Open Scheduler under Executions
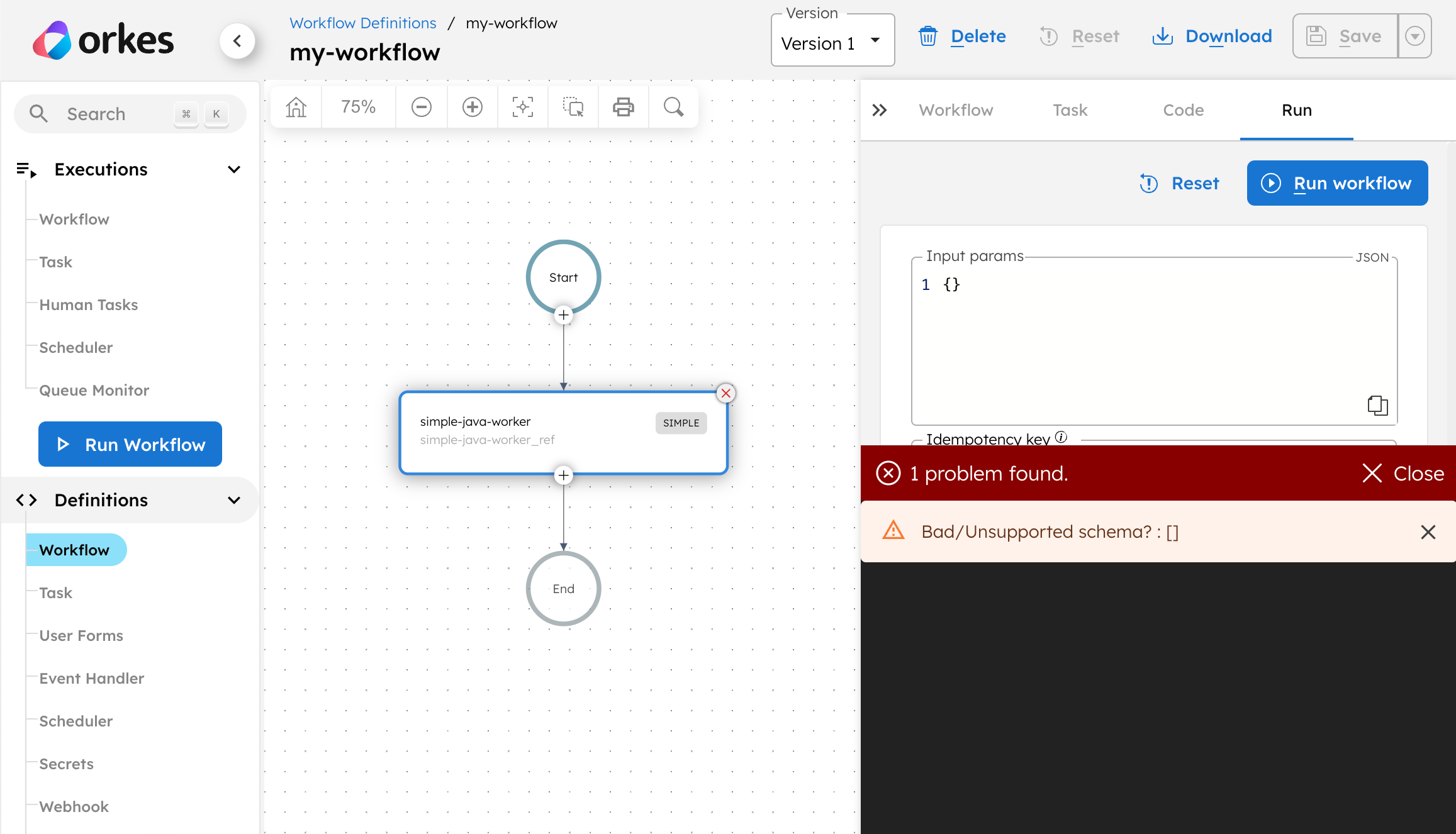Viewport: 1456px width, 834px height. click(x=76, y=348)
